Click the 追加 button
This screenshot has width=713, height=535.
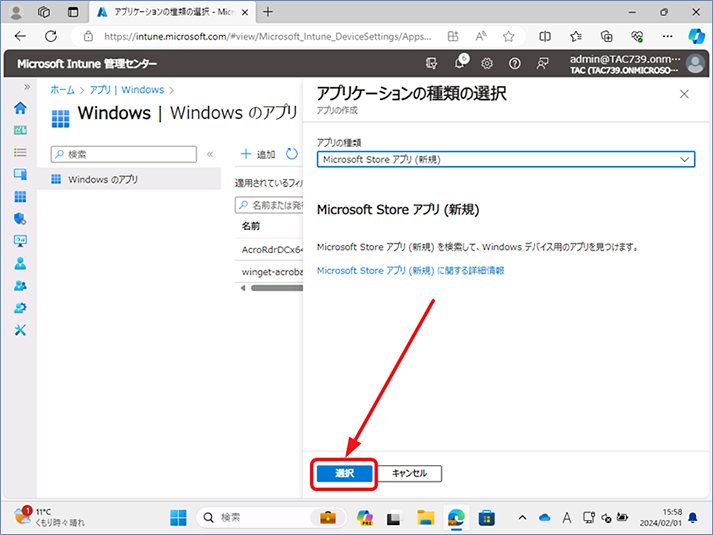pyautogui.click(x=258, y=154)
